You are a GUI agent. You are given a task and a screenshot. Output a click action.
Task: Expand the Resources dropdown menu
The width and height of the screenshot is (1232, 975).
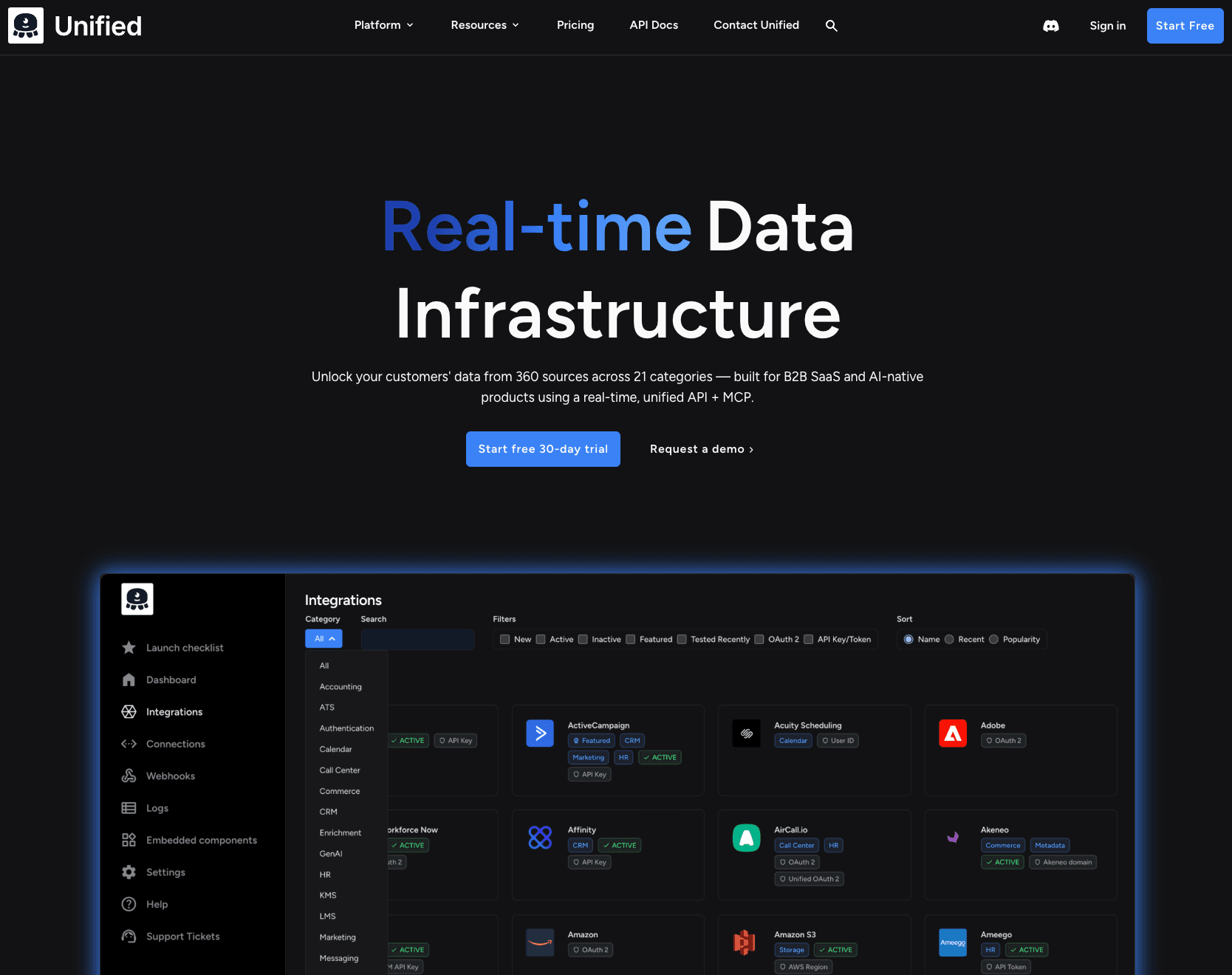pyautogui.click(x=485, y=25)
